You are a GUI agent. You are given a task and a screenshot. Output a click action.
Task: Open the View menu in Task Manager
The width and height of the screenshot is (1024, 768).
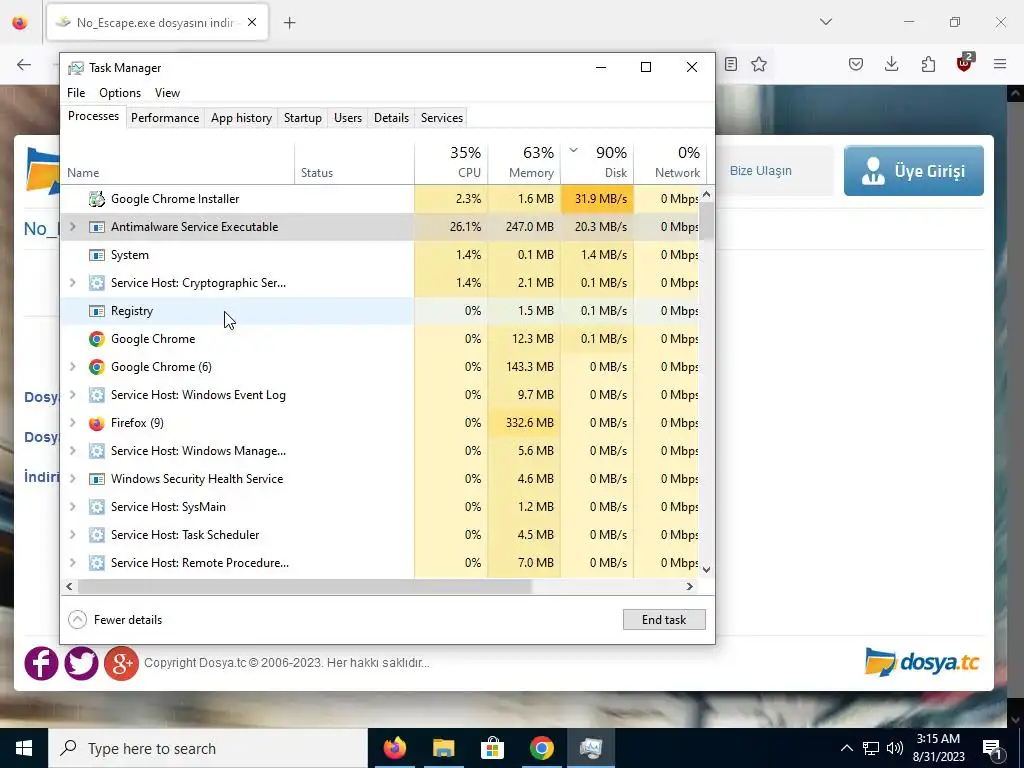coord(167,93)
